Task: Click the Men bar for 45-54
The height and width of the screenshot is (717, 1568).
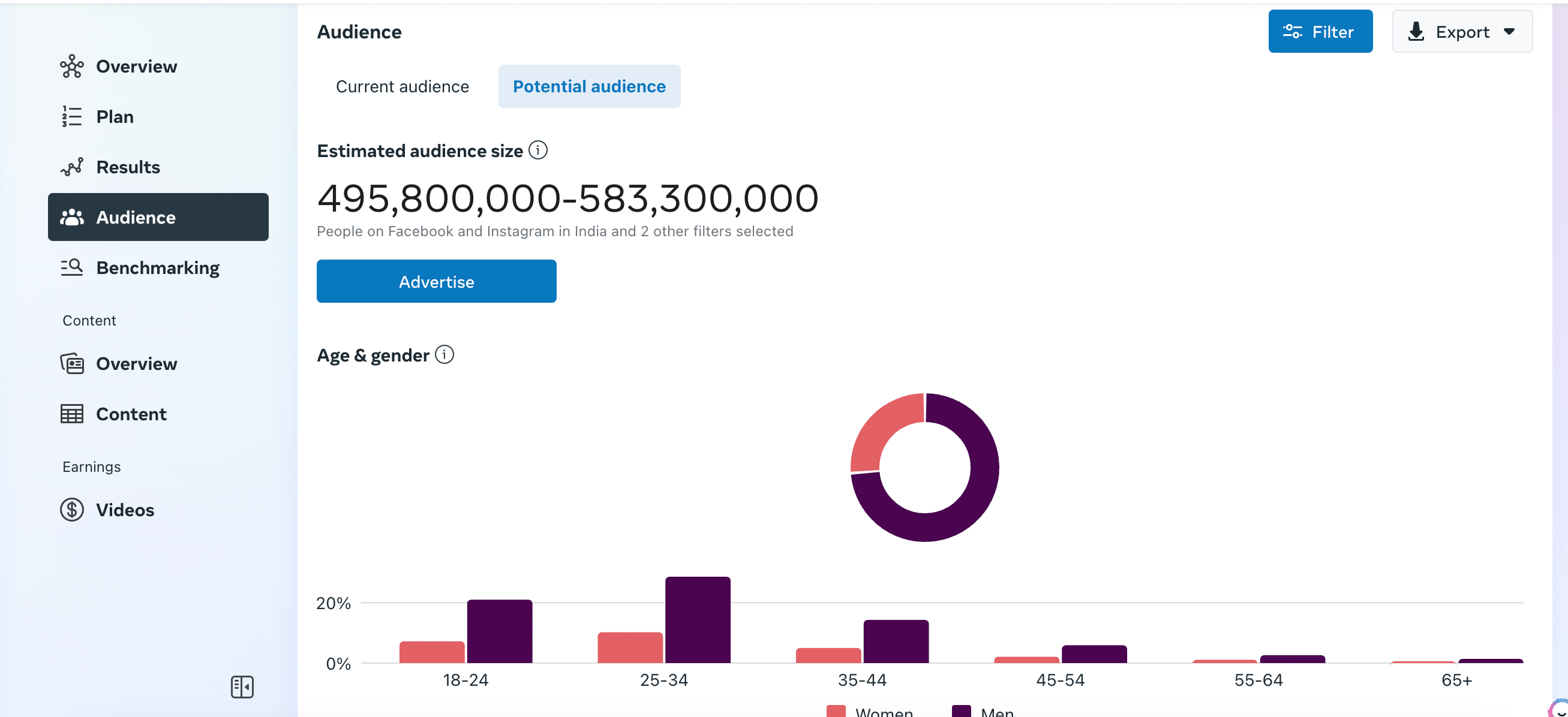Action: [x=1095, y=655]
